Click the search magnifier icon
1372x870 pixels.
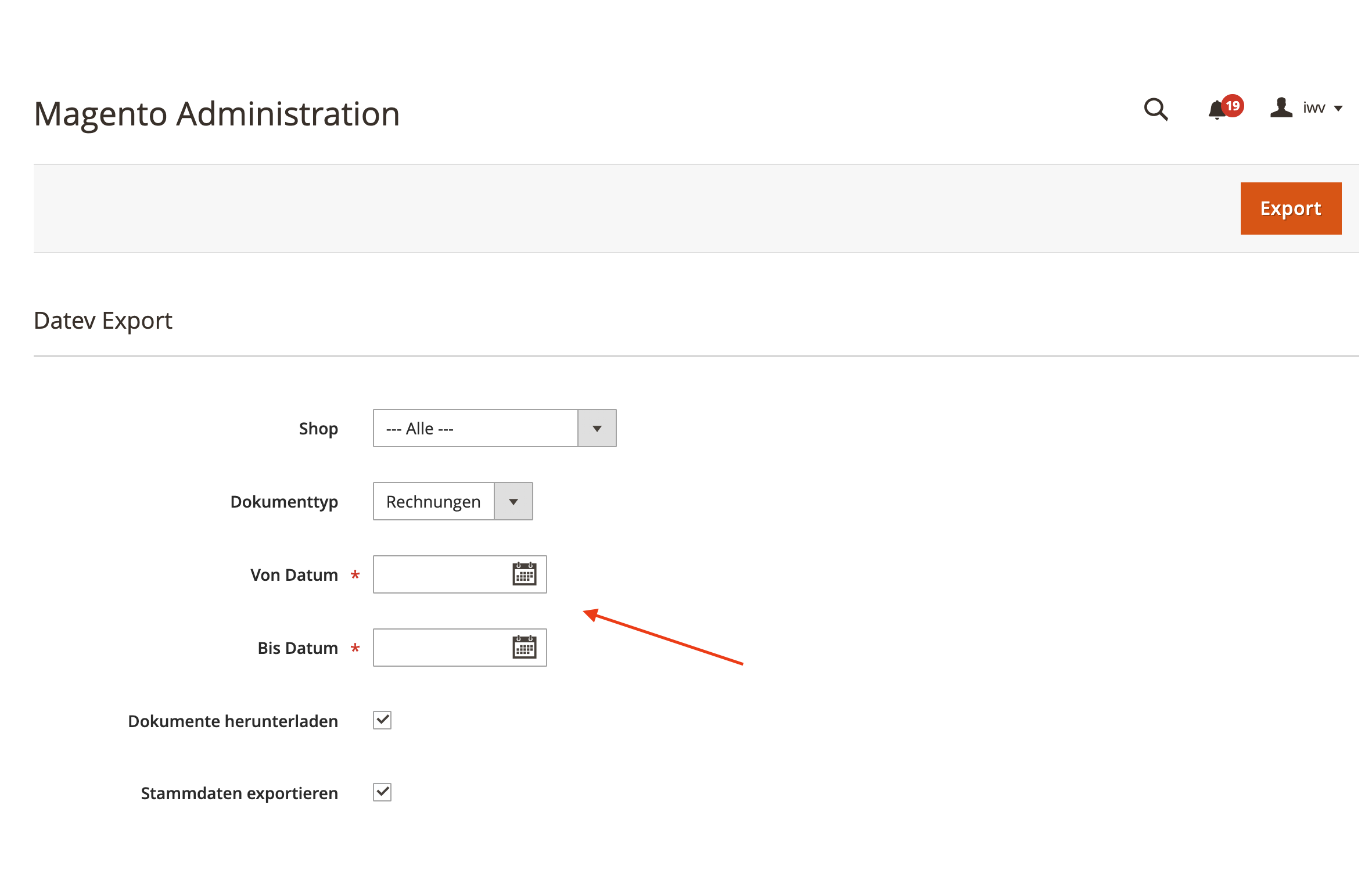[1155, 109]
